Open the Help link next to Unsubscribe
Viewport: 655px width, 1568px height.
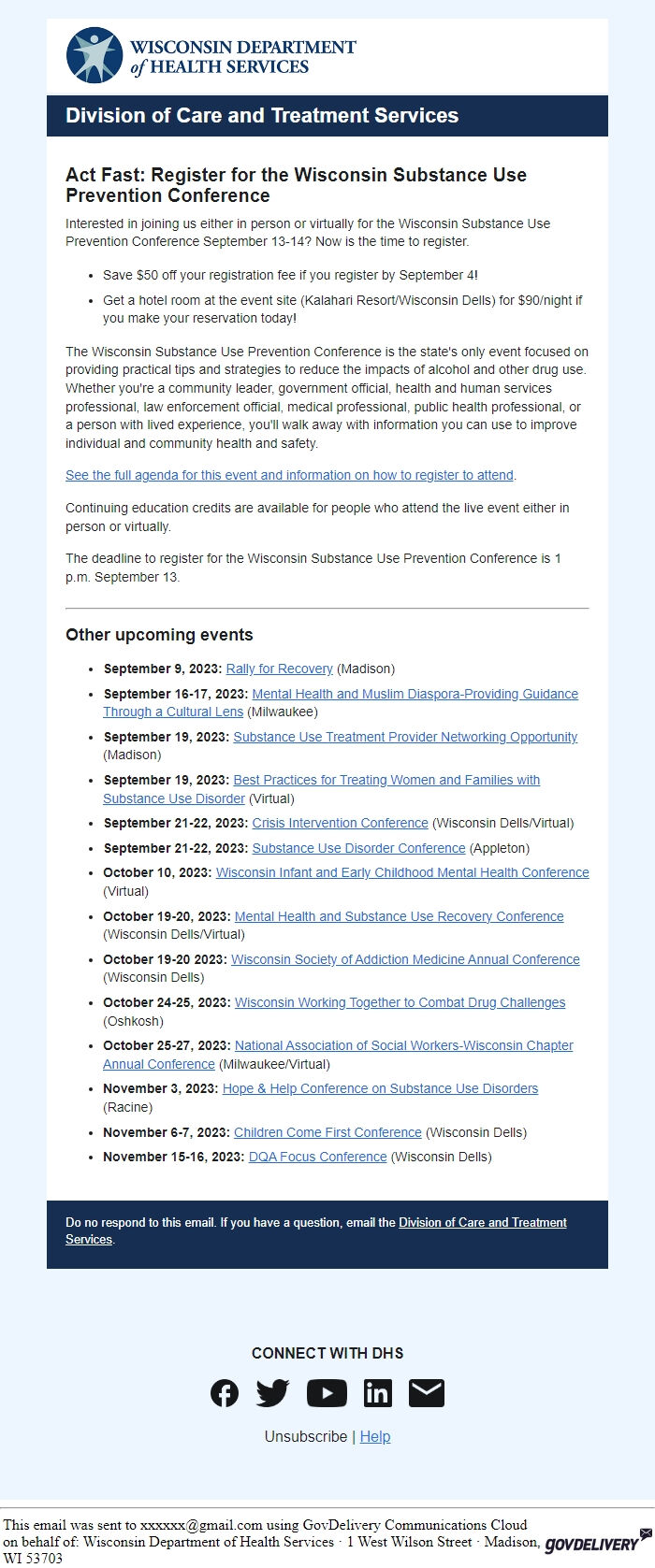pos(375,1436)
